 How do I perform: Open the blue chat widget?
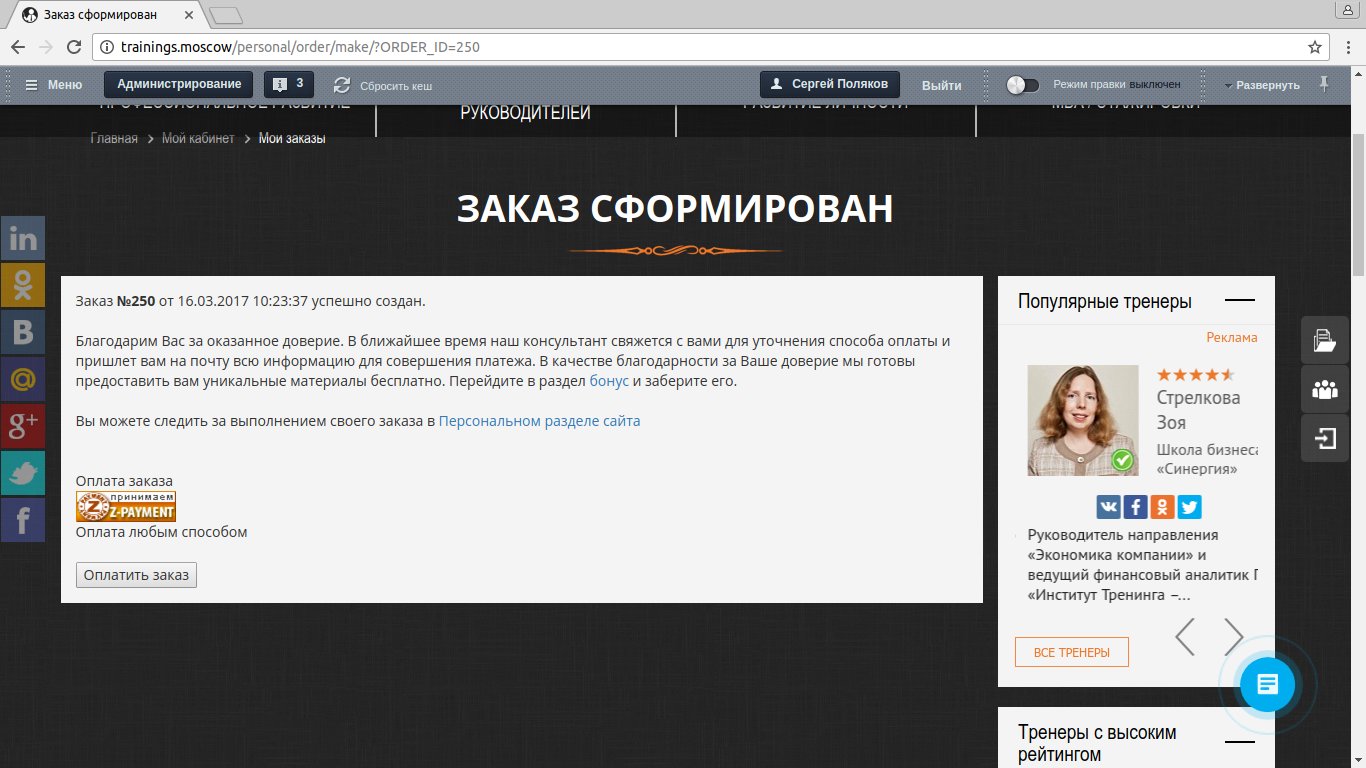1267,685
